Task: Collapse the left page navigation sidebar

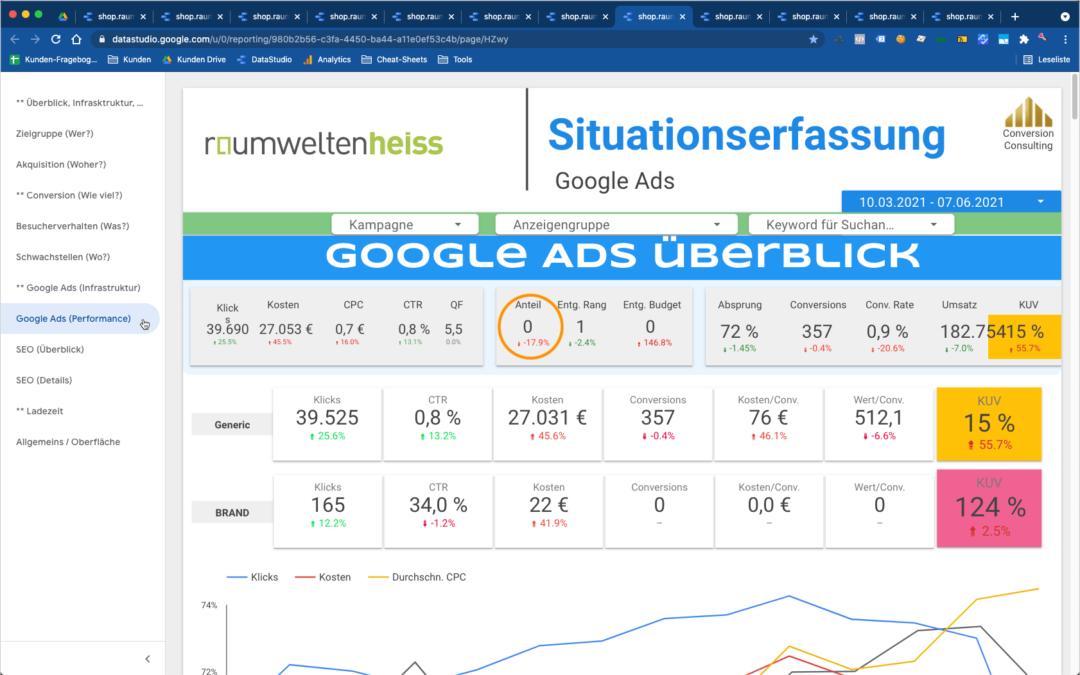Action: (x=148, y=659)
